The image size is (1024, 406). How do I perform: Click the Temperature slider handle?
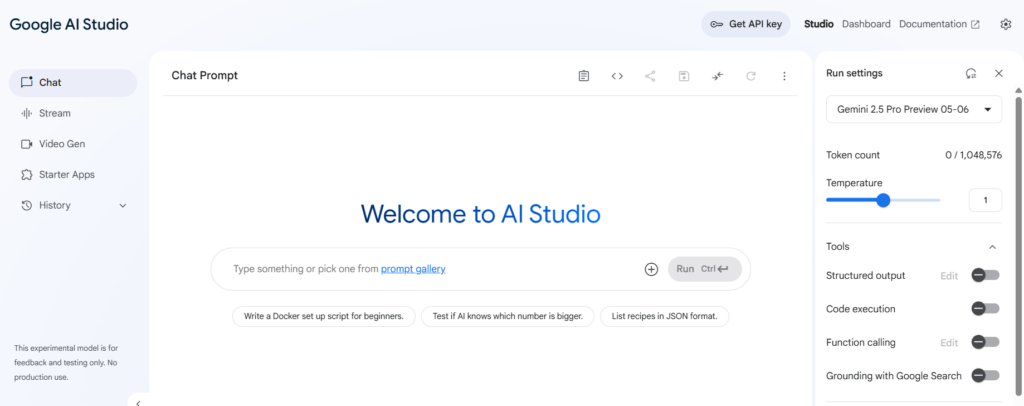pyautogui.click(x=883, y=200)
